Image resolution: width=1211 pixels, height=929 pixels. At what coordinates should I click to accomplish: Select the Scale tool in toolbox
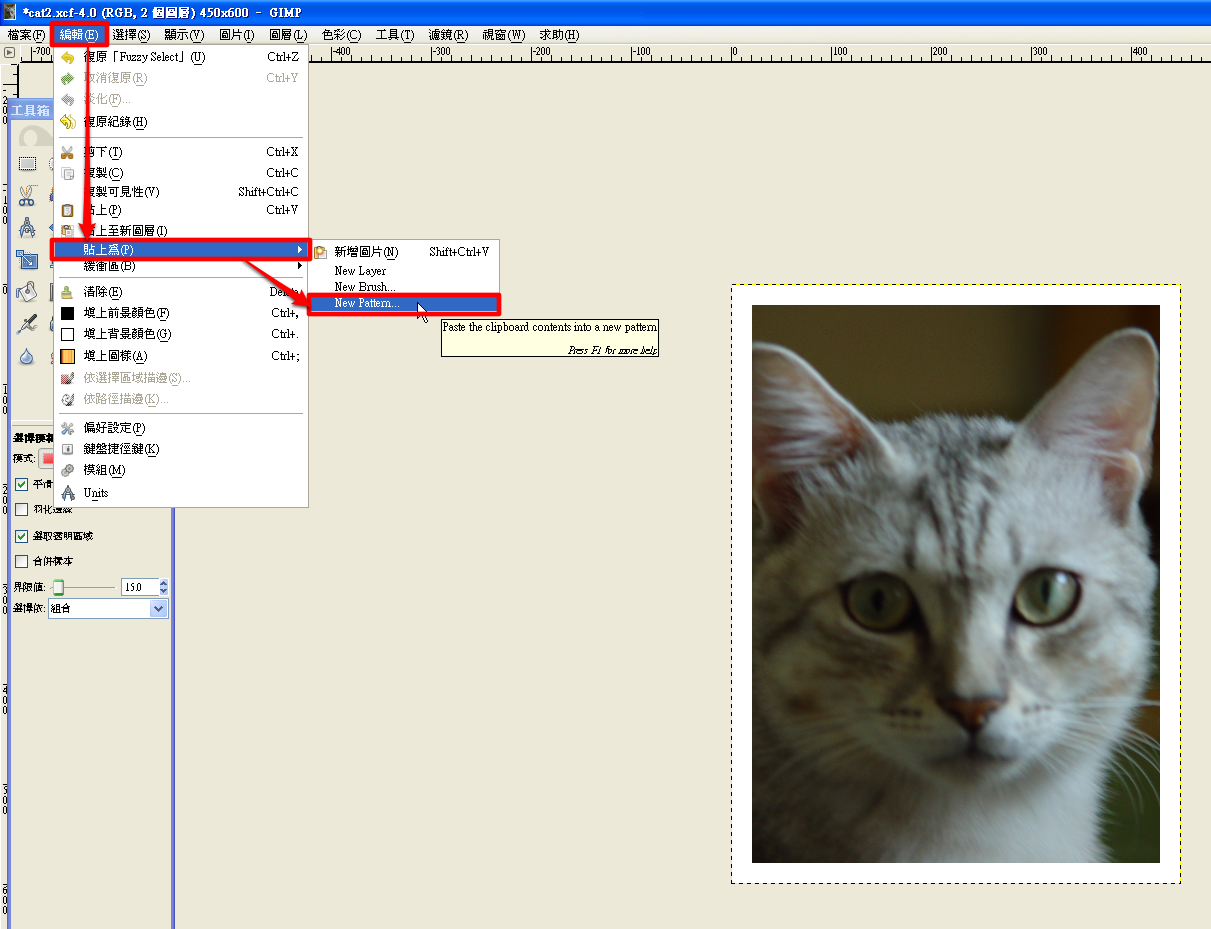(x=28, y=259)
